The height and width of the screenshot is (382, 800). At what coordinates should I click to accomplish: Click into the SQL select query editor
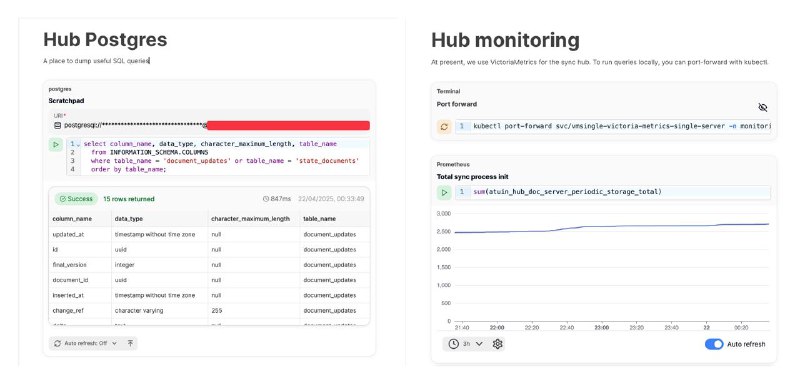tap(218, 157)
